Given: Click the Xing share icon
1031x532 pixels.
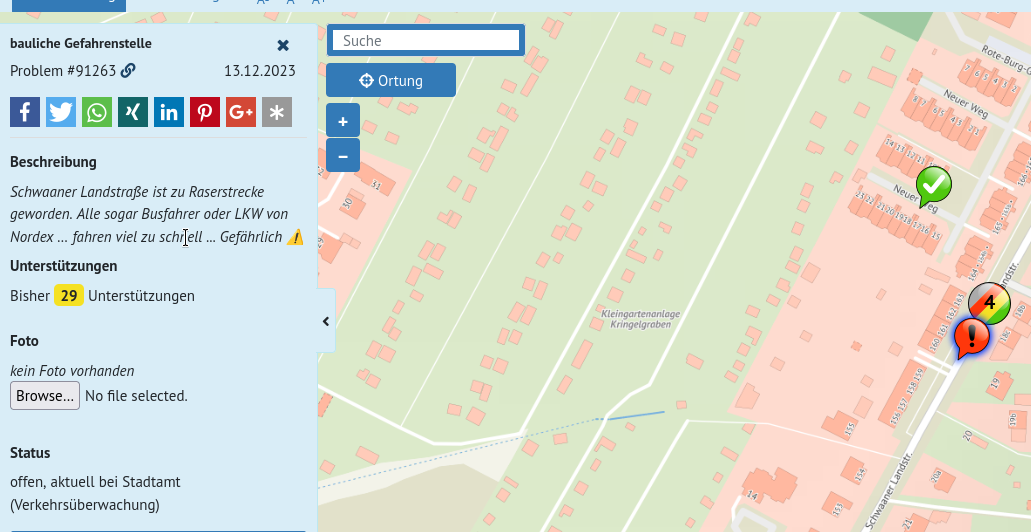Looking at the screenshot, I should [133, 112].
